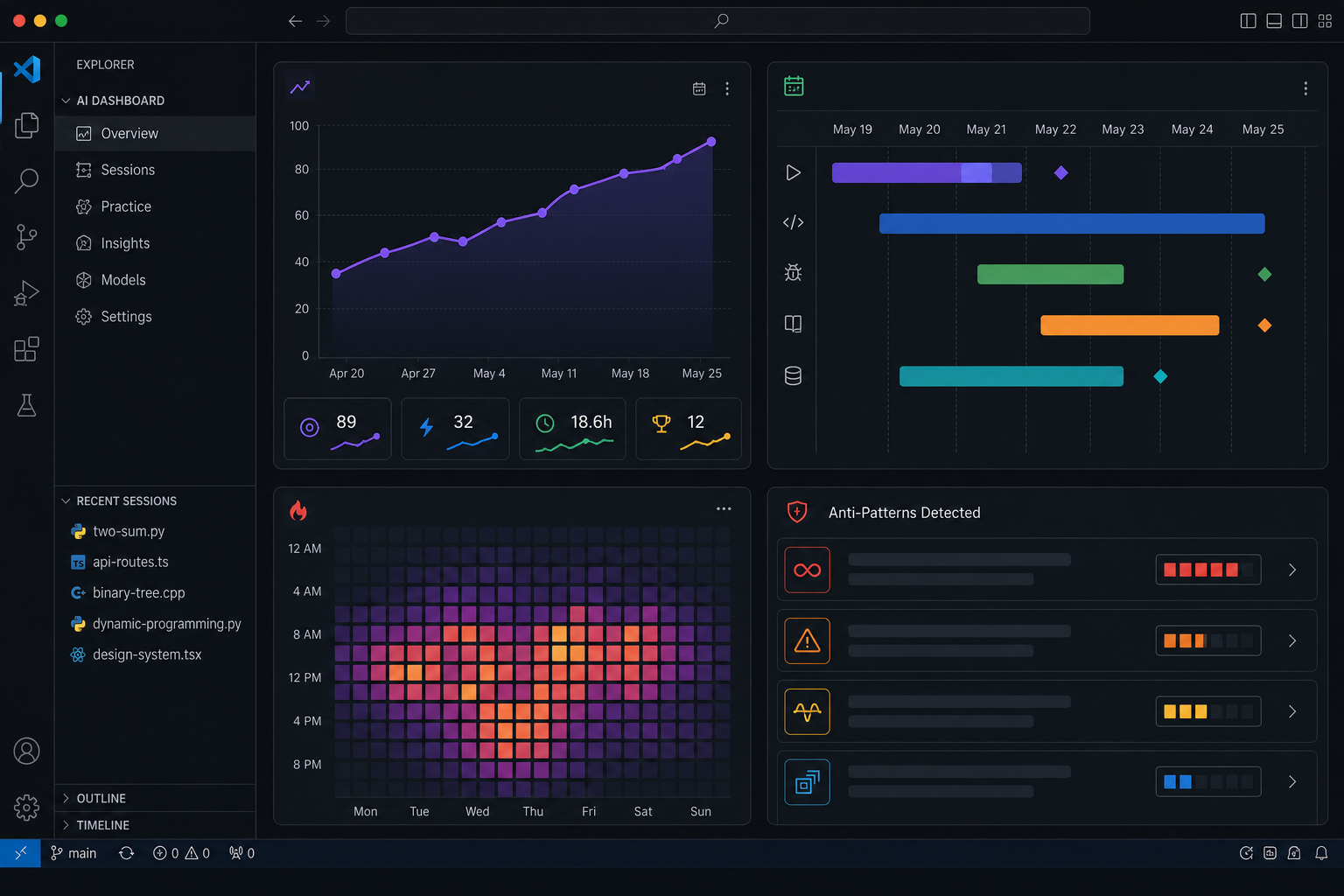
Task: Open api-routes.ts recent session
Action: click(155, 562)
